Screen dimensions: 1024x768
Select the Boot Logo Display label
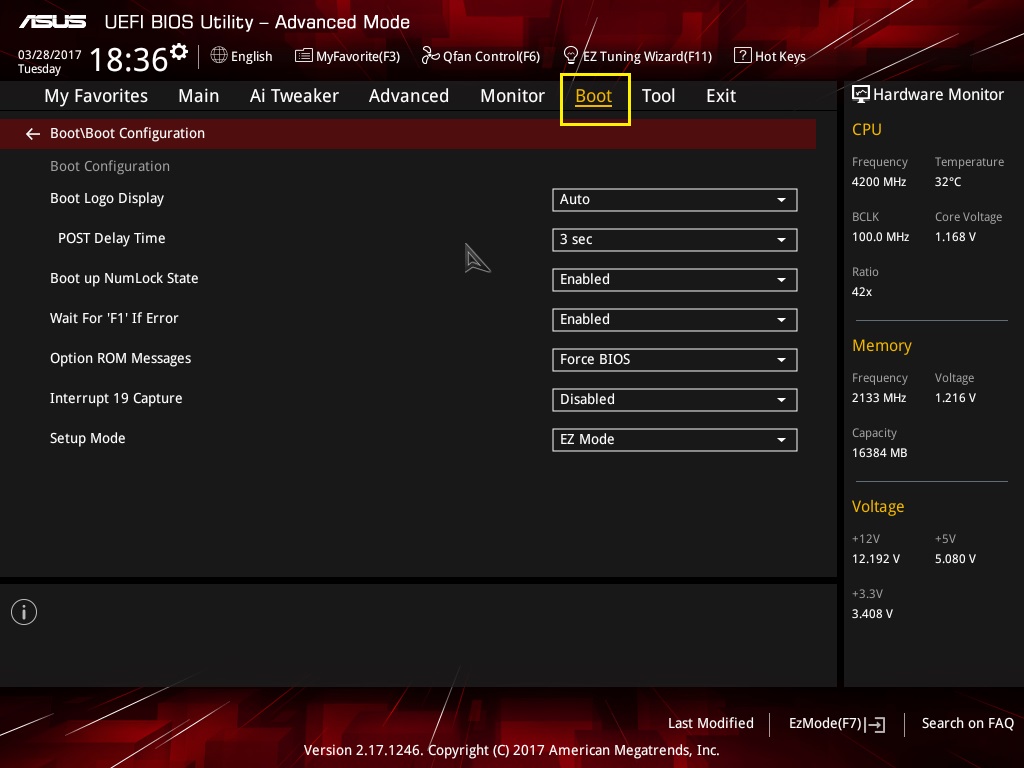(107, 198)
